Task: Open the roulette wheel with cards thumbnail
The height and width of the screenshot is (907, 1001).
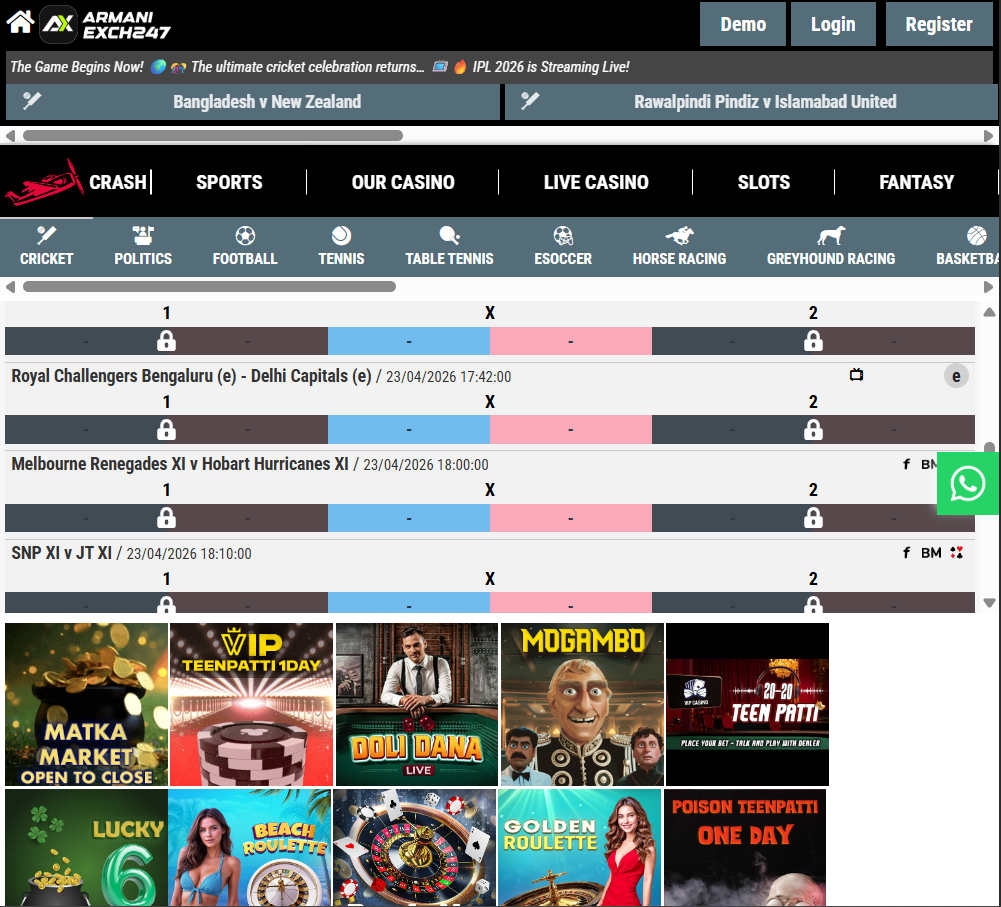Action: [x=414, y=847]
